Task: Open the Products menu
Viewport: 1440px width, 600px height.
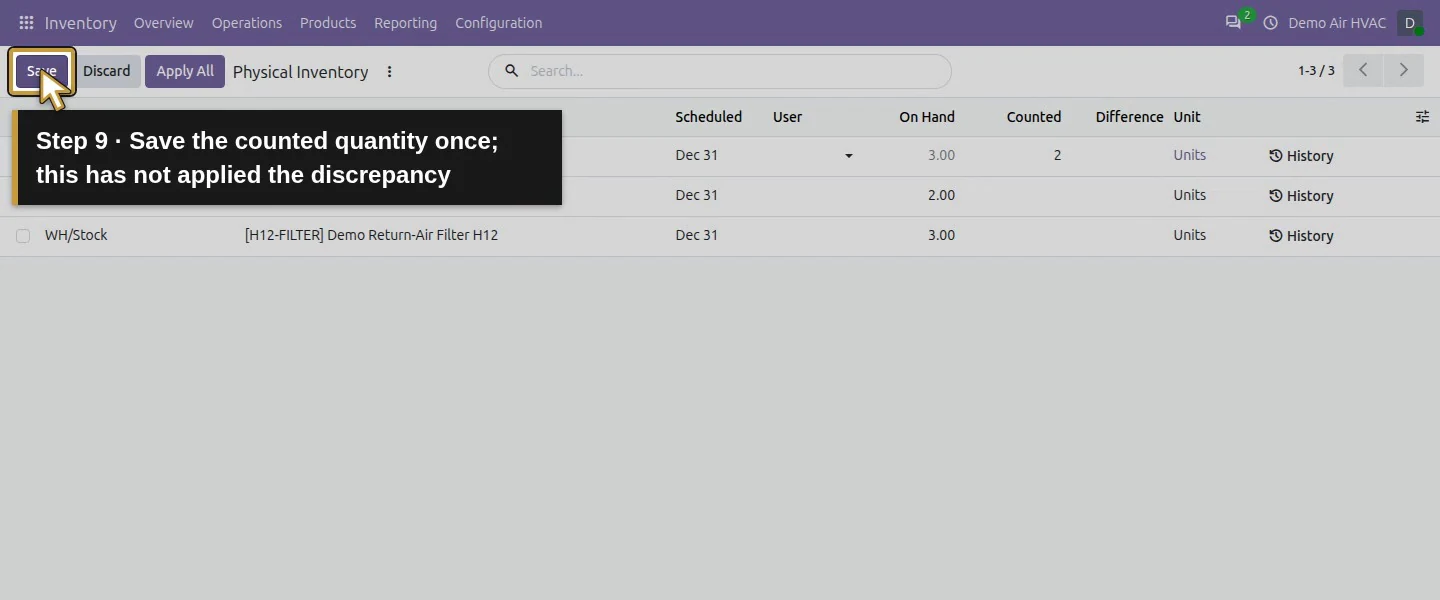Action: pyautogui.click(x=328, y=23)
